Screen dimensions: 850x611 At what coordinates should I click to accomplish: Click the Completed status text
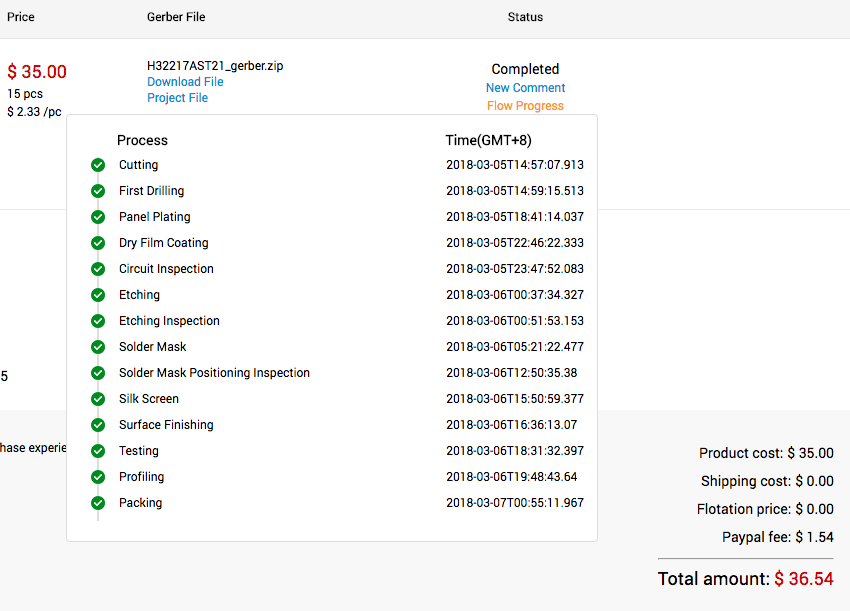tap(525, 69)
